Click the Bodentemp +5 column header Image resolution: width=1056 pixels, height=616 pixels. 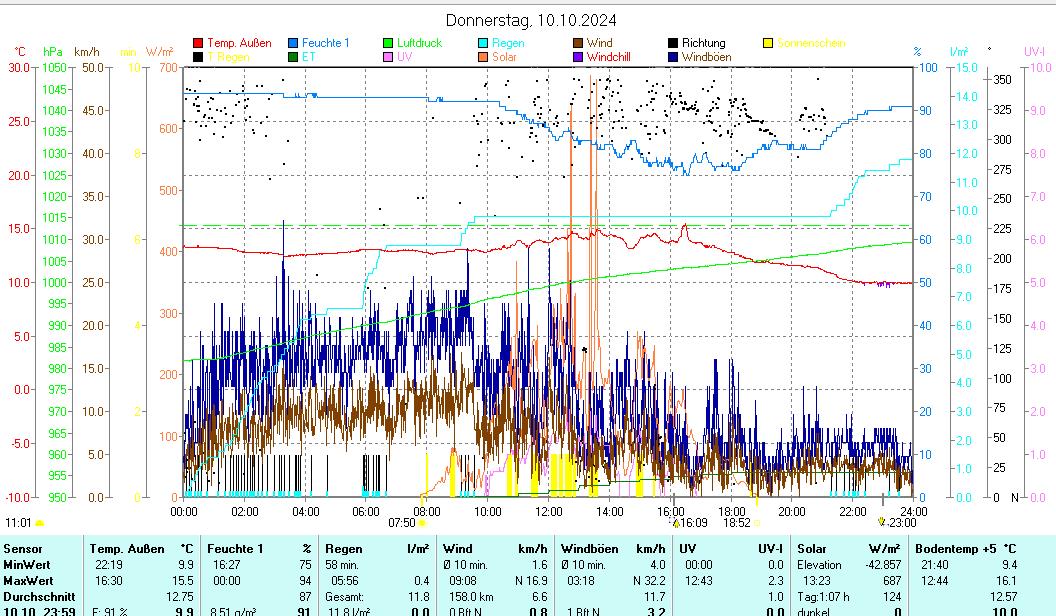(950, 548)
